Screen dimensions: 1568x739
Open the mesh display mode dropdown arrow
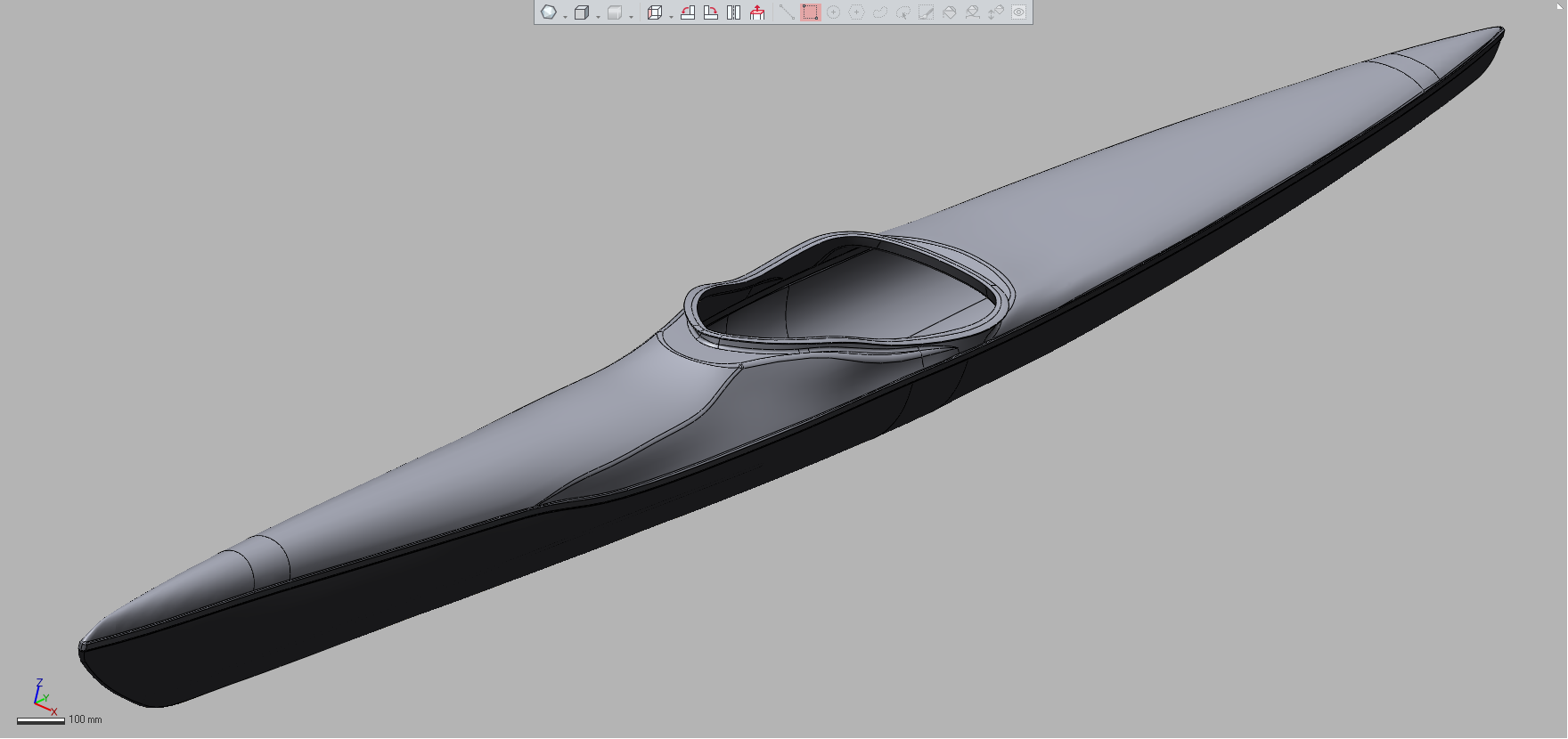tap(565, 16)
